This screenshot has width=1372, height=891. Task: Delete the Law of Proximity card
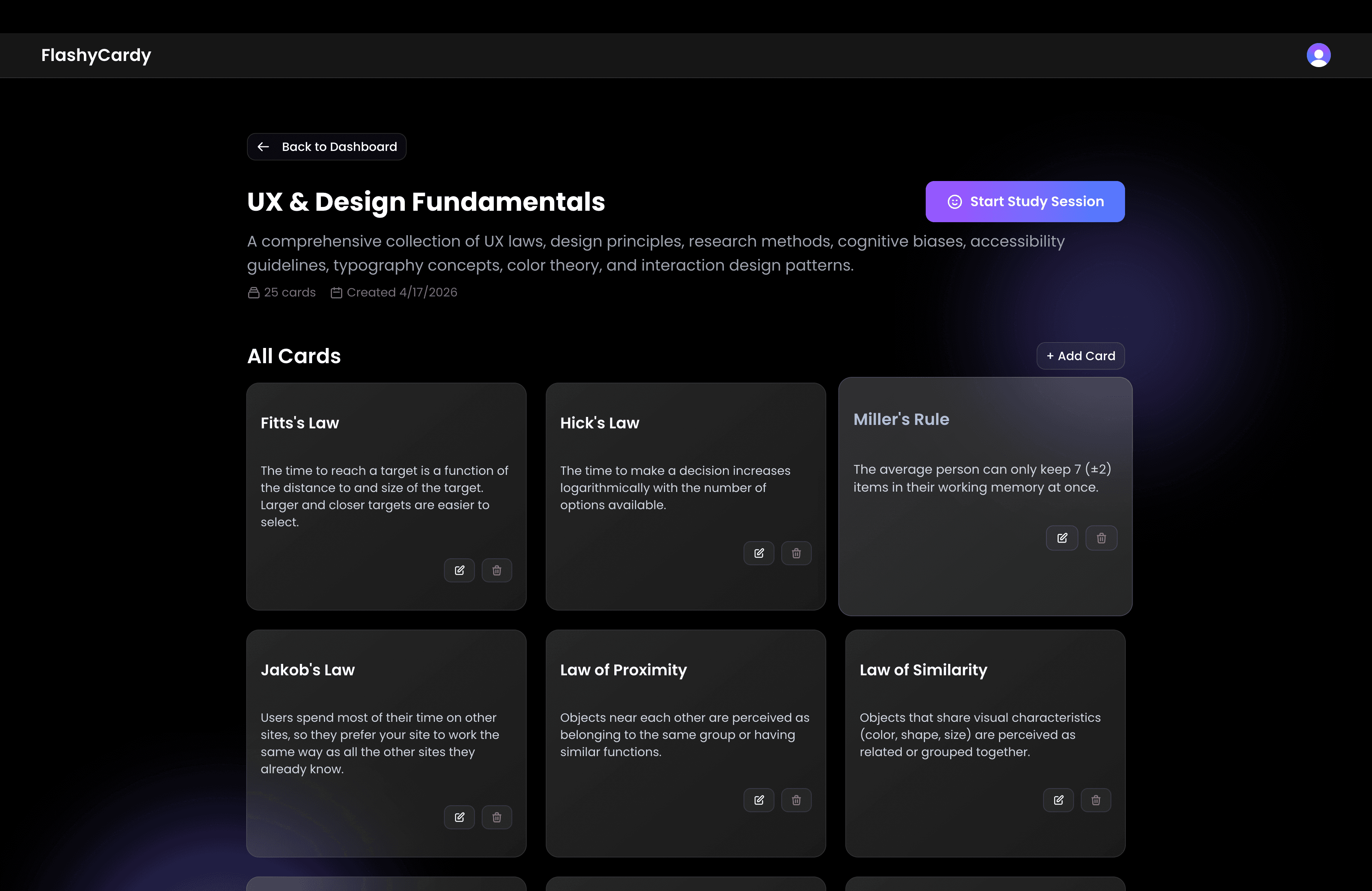pyautogui.click(x=796, y=800)
